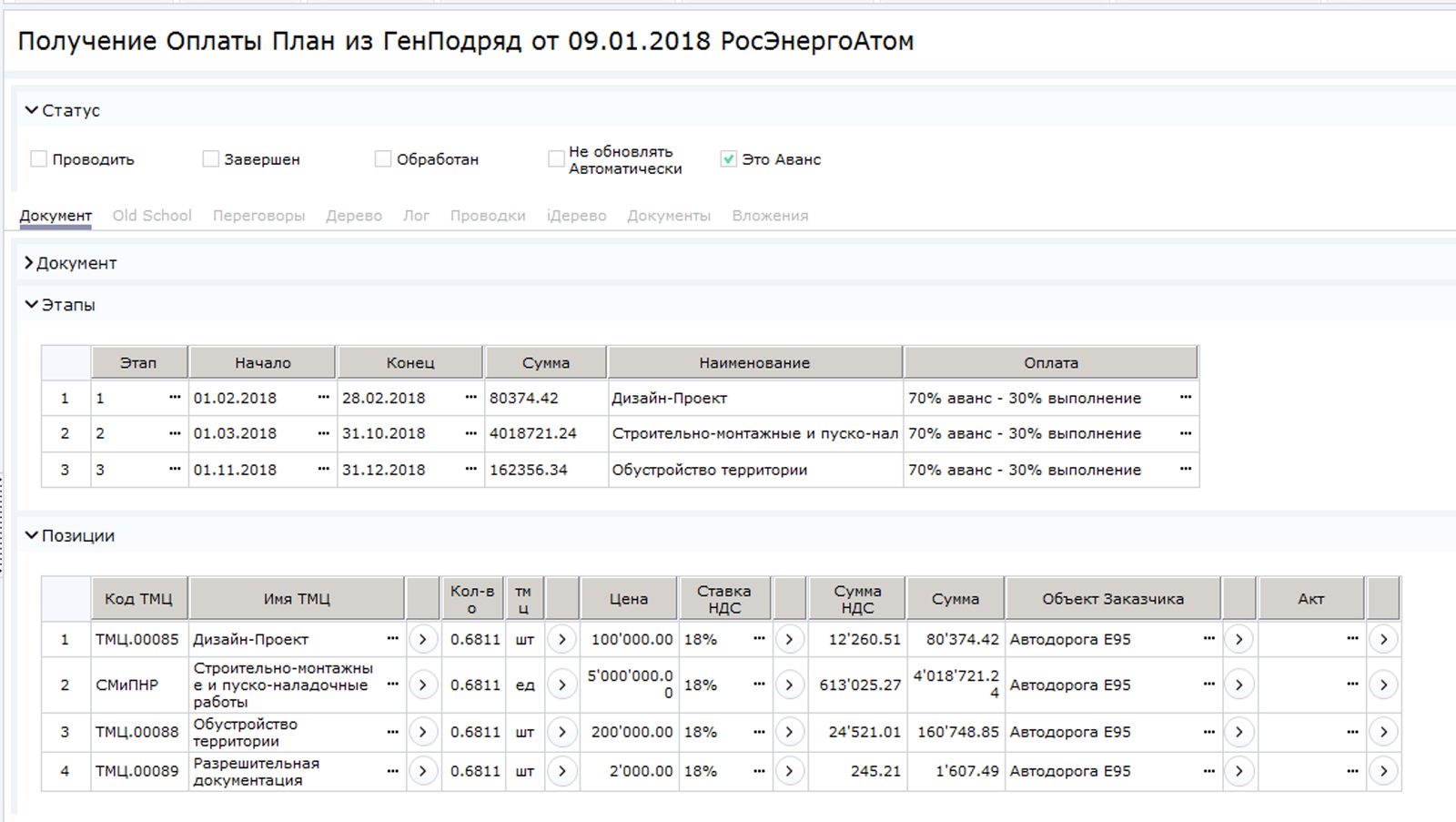Click arrow after Автодорога Е95 in ТМЦ.00088 row
The width and height of the screenshot is (1456, 822).
1239,732
